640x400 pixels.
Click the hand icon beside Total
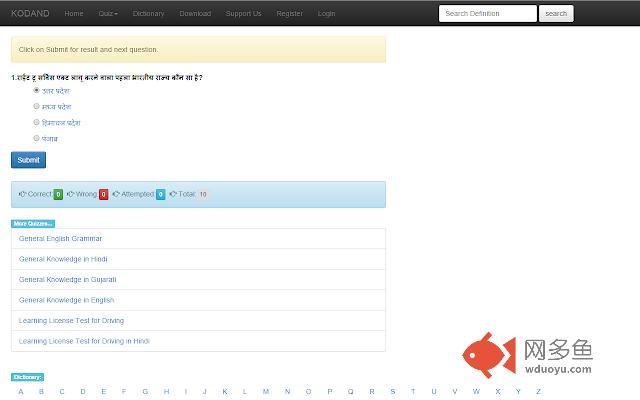pyautogui.click(x=173, y=194)
